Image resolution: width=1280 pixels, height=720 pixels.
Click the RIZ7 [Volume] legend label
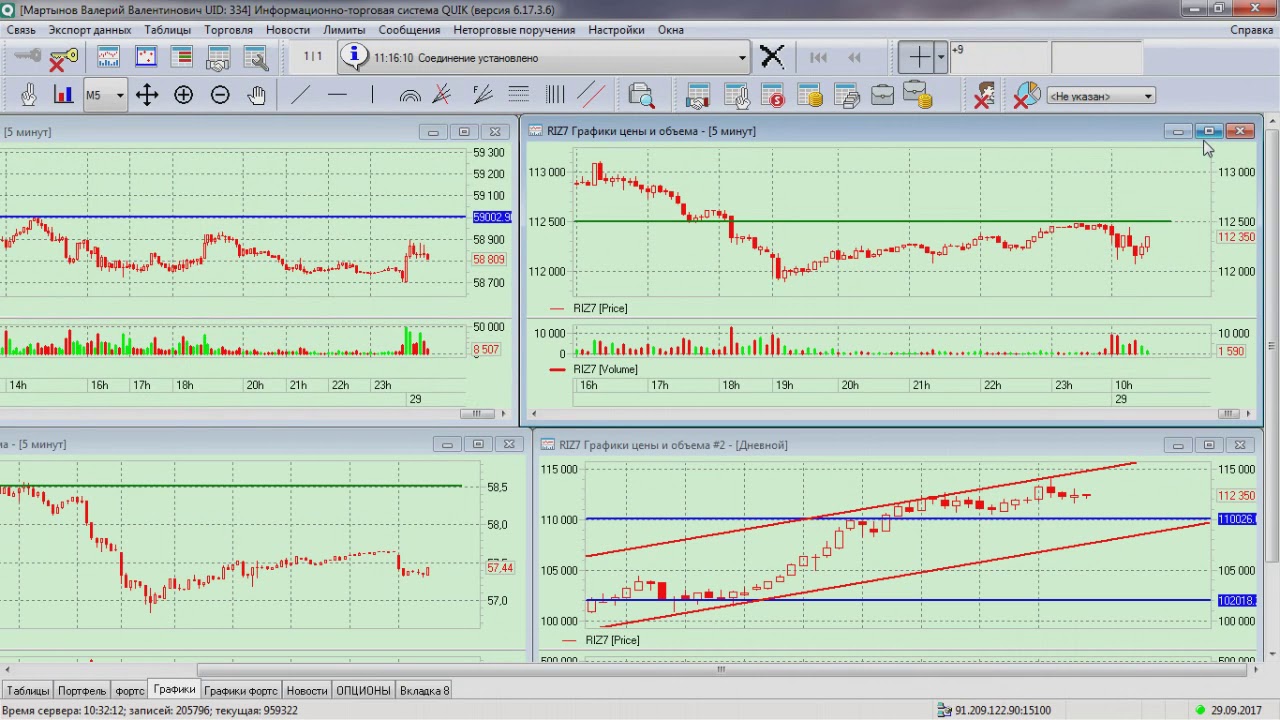pos(605,369)
